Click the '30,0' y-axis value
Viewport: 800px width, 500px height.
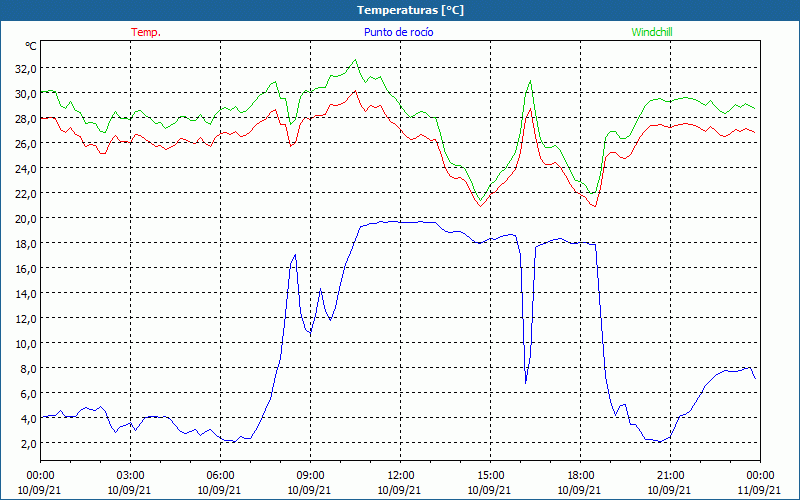click(26, 93)
